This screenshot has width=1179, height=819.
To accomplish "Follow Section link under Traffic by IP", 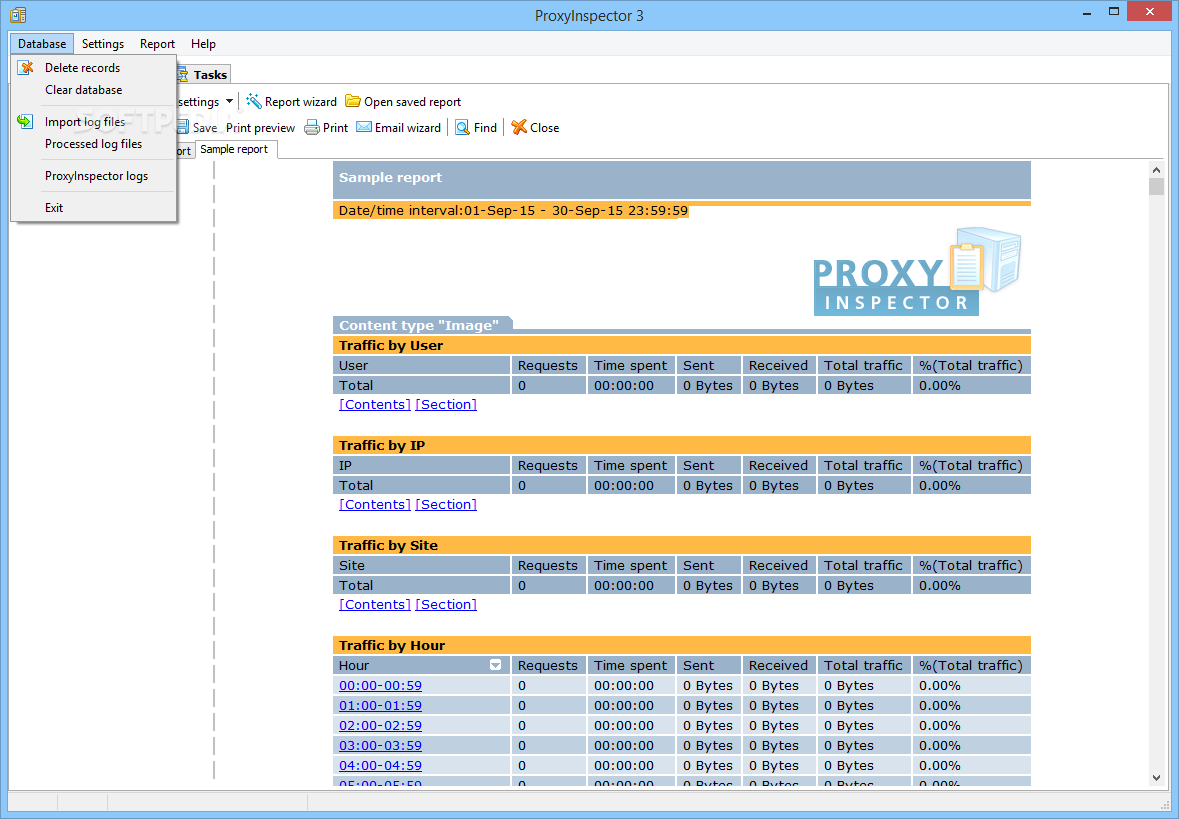I will (x=446, y=505).
